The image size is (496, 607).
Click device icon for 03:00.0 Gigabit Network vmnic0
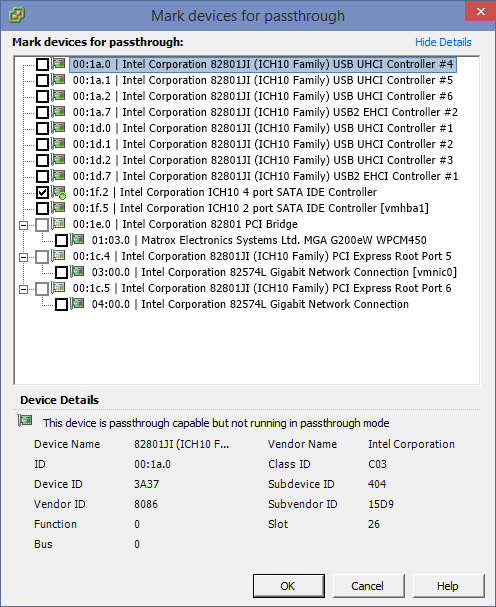pyautogui.click(x=77, y=271)
